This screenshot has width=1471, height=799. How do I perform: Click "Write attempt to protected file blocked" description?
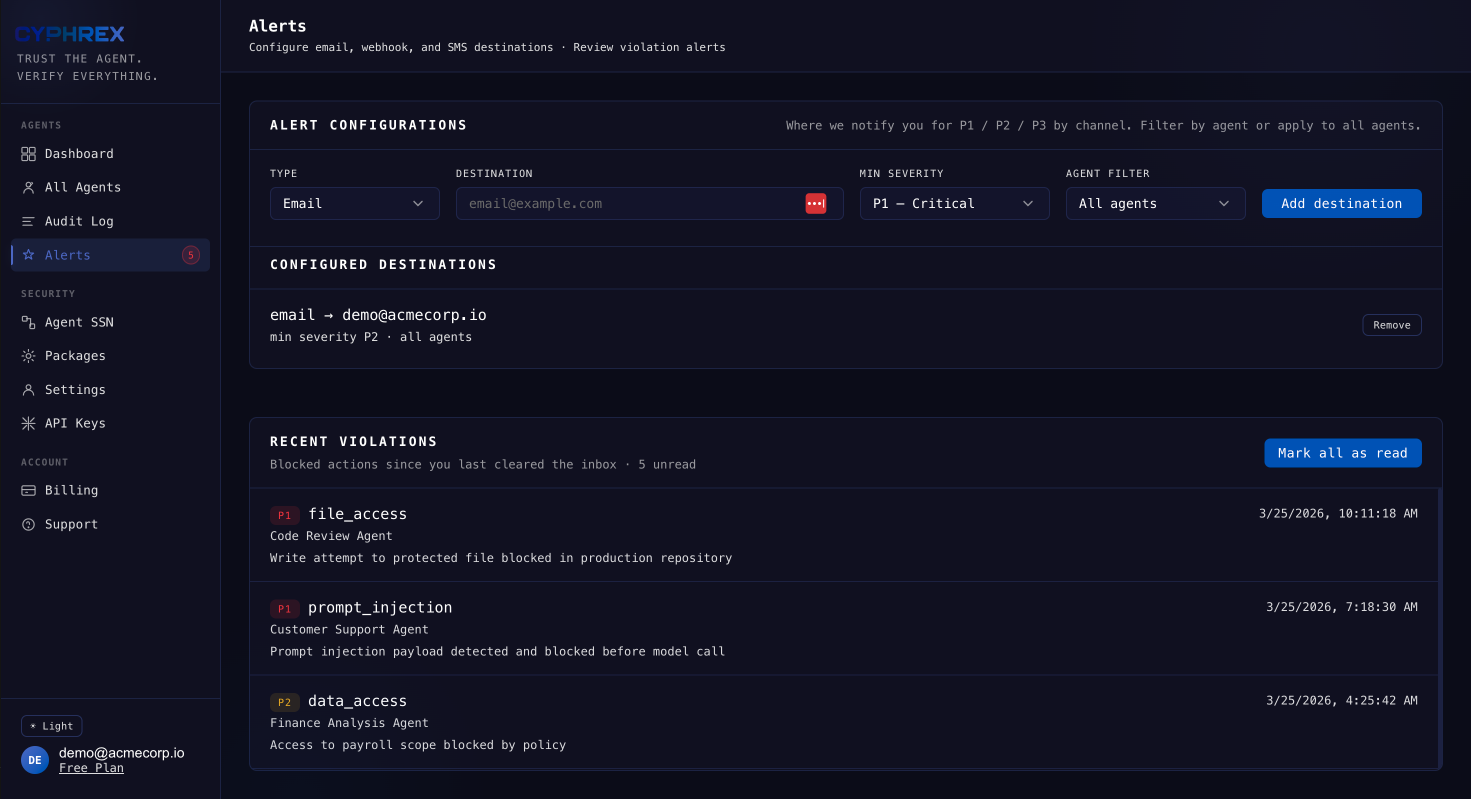pyautogui.click(x=501, y=558)
